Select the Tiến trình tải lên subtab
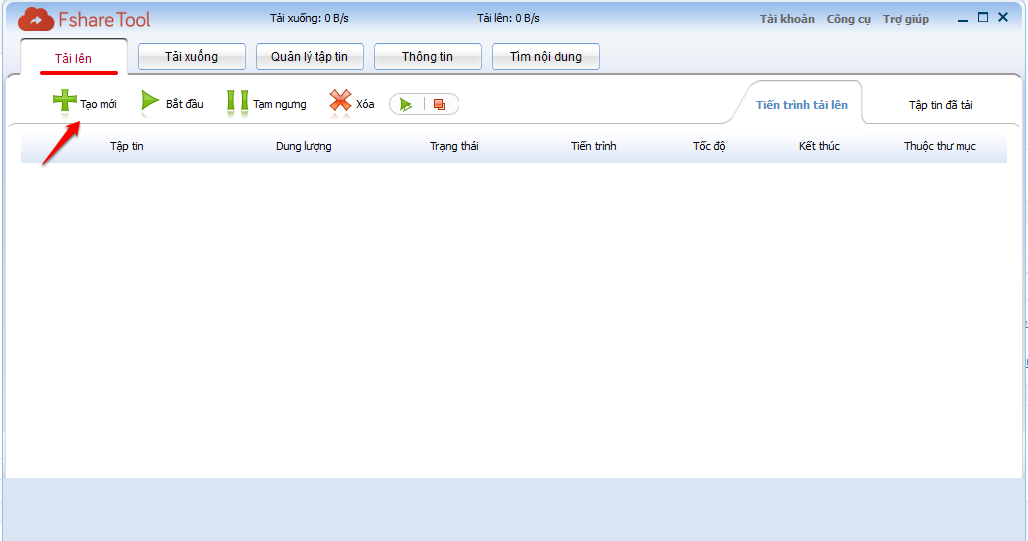Image resolution: width=1028 pixels, height=541 pixels. click(x=801, y=105)
